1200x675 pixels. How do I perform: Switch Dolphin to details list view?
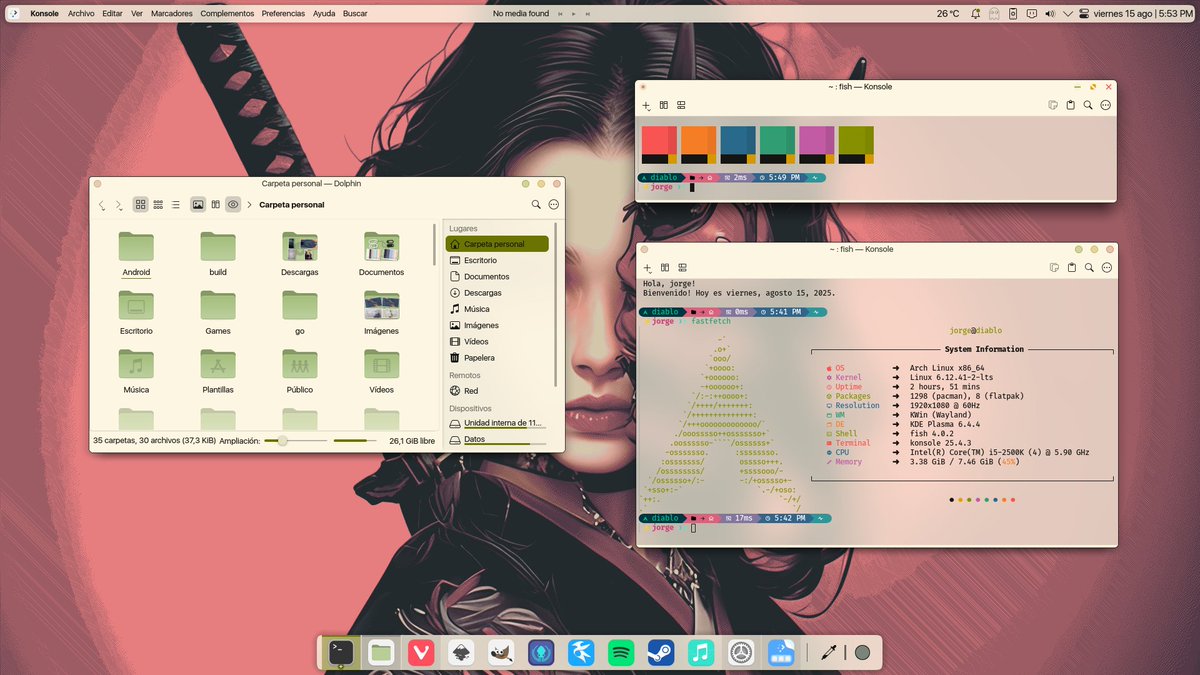pyautogui.click(x=175, y=205)
